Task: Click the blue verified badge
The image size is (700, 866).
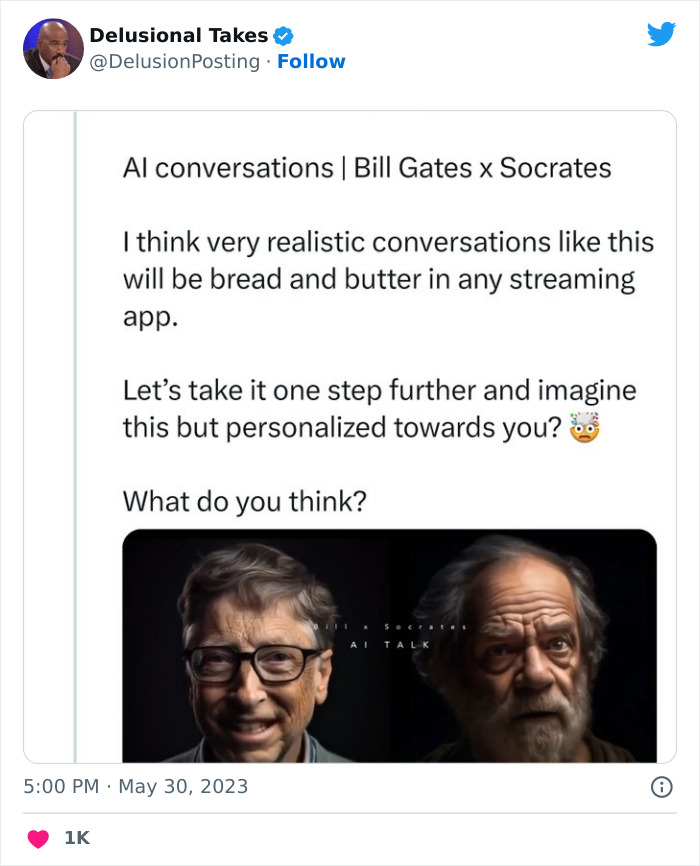Action: coord(284,36)
